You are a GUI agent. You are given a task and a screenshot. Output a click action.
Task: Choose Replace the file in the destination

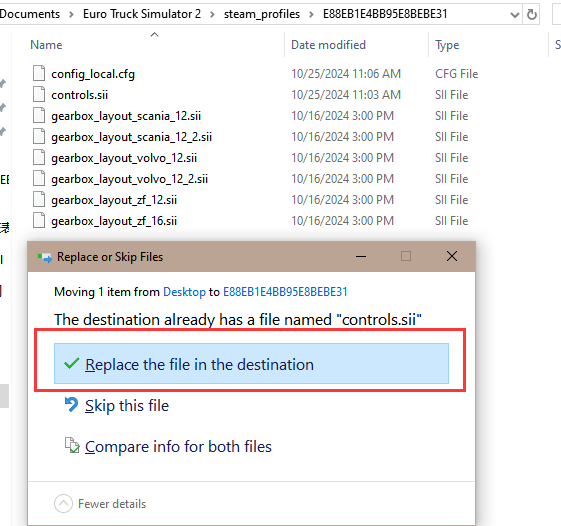pyautogui.click(x=251, y=364)
